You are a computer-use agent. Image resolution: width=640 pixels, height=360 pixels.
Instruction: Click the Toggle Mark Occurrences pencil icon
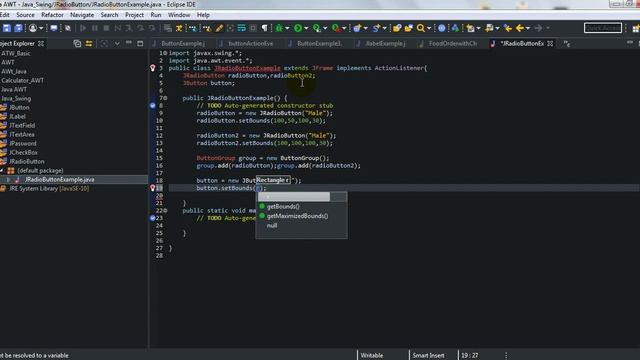(219, 28)
